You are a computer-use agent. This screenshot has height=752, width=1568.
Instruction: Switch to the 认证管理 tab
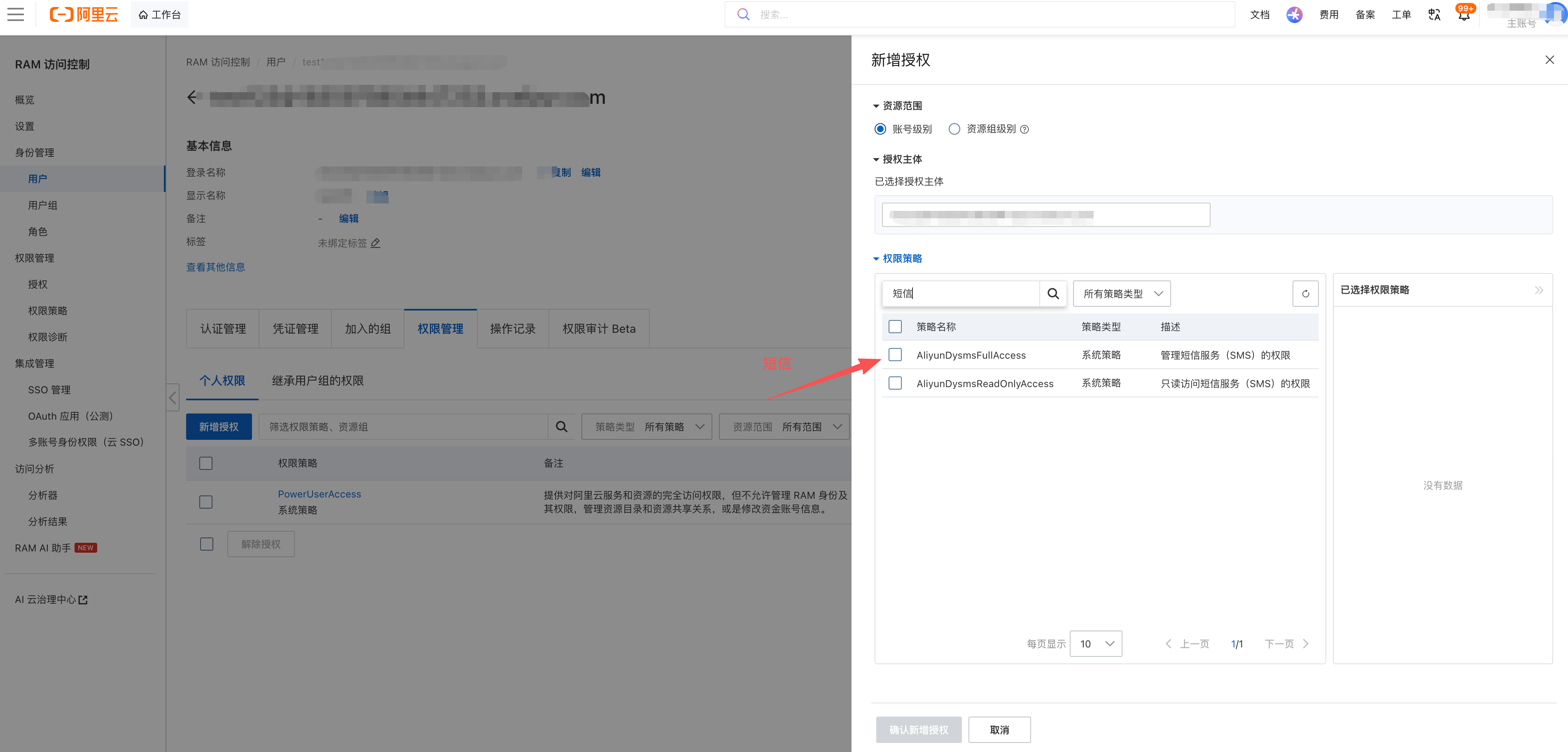223,329
